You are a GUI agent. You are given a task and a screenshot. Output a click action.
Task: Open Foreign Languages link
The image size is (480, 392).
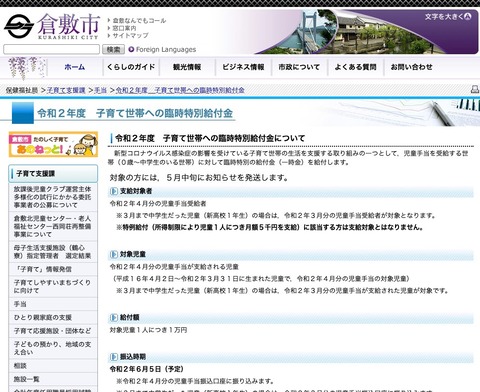pos(166,49)
